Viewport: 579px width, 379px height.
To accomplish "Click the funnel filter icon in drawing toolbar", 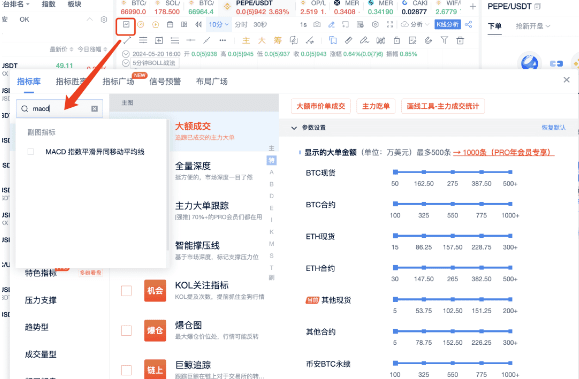I will click(x=444, y=40).
